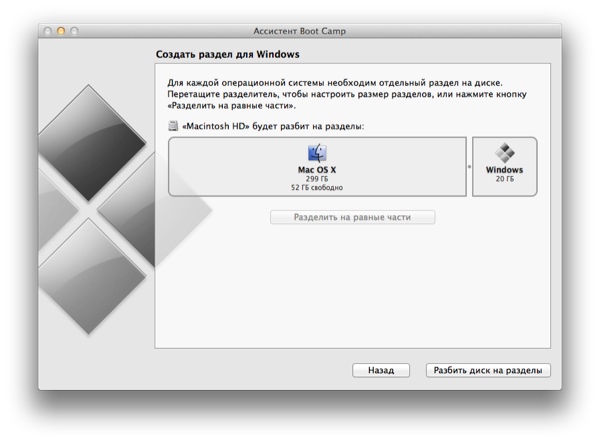
Task: Click the "Разделить на равные части" button
Action: [352, 217]
